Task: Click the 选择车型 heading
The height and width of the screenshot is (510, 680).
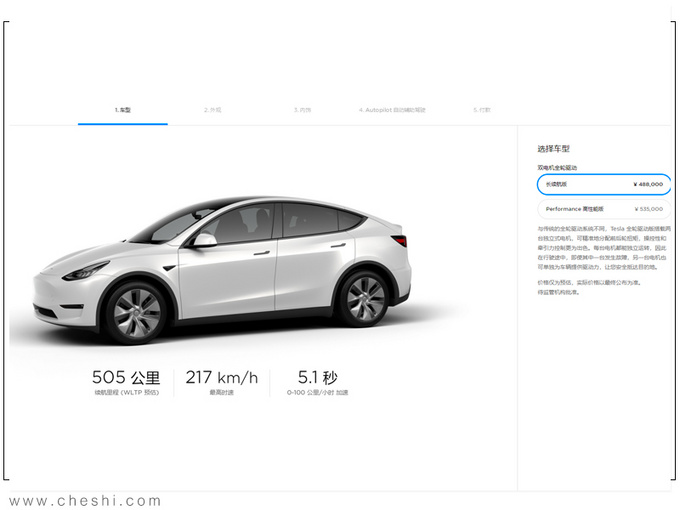Action: click(x=553, y=148)
